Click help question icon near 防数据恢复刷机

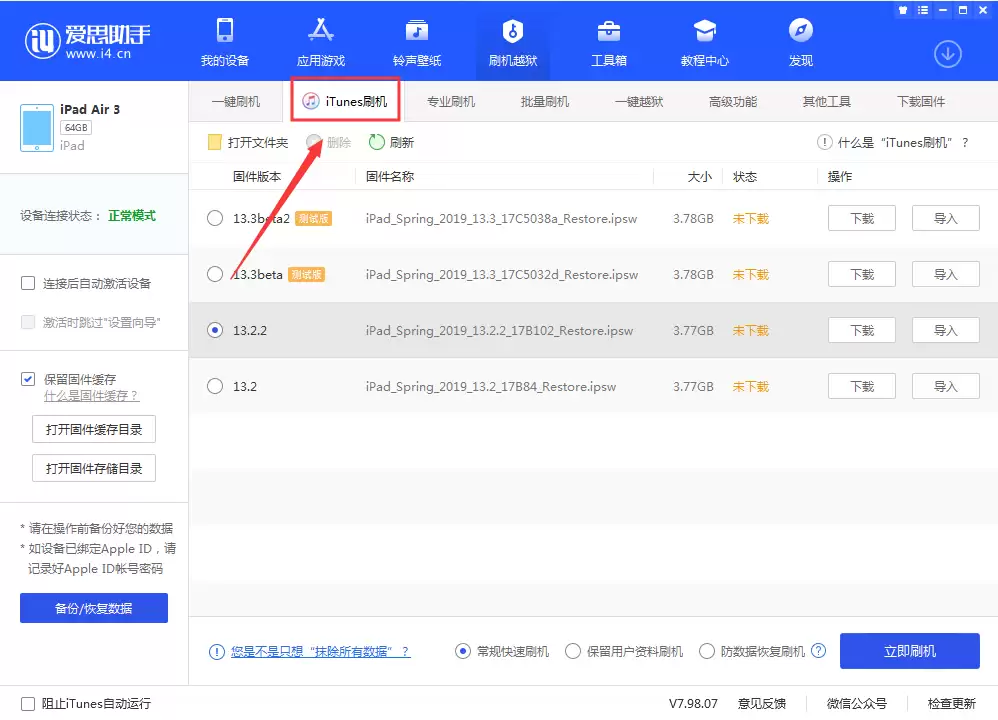(x=819, y=651)
